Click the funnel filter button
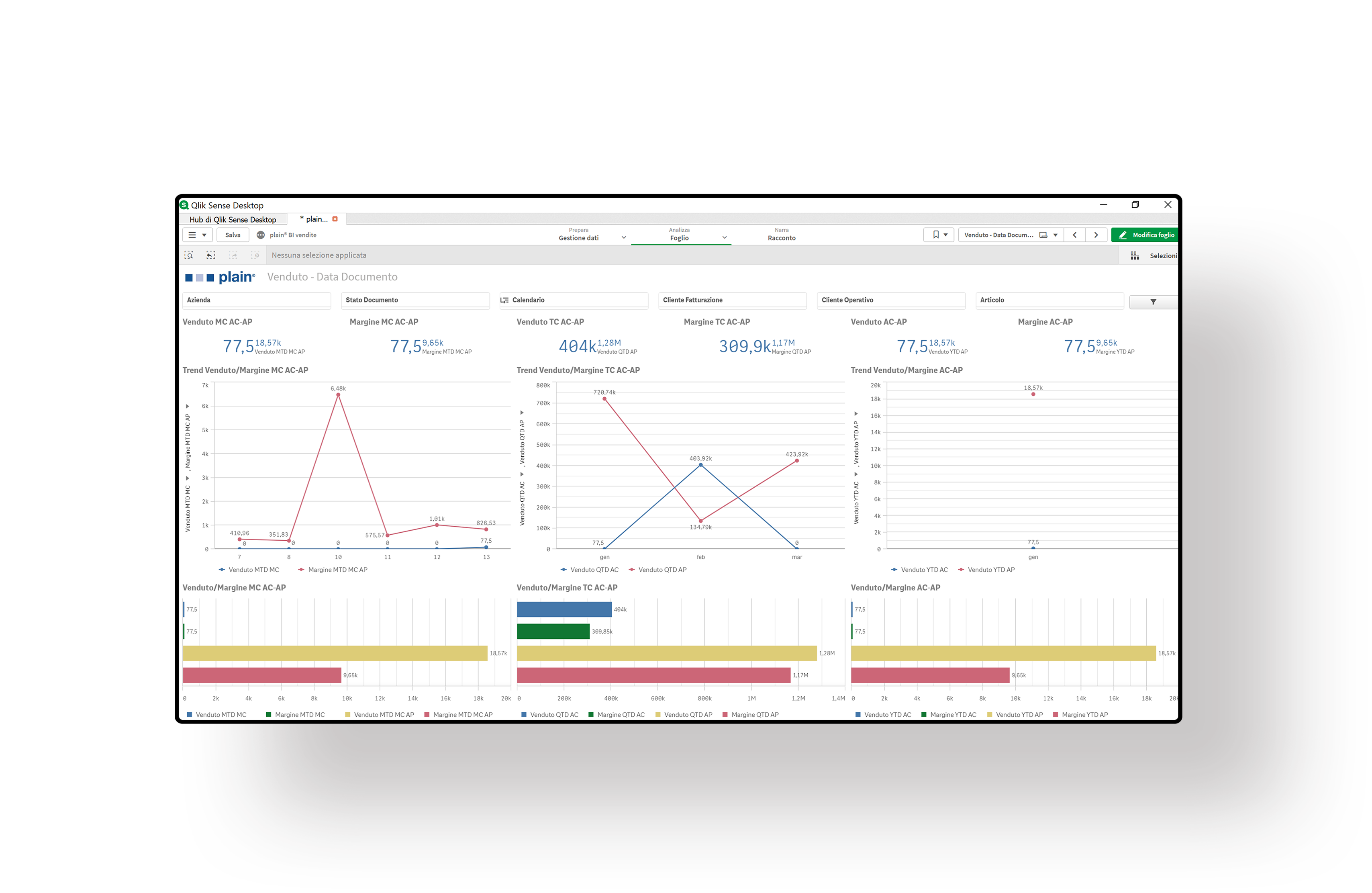Screen dimensions: 1372x893 point(1154,302)
